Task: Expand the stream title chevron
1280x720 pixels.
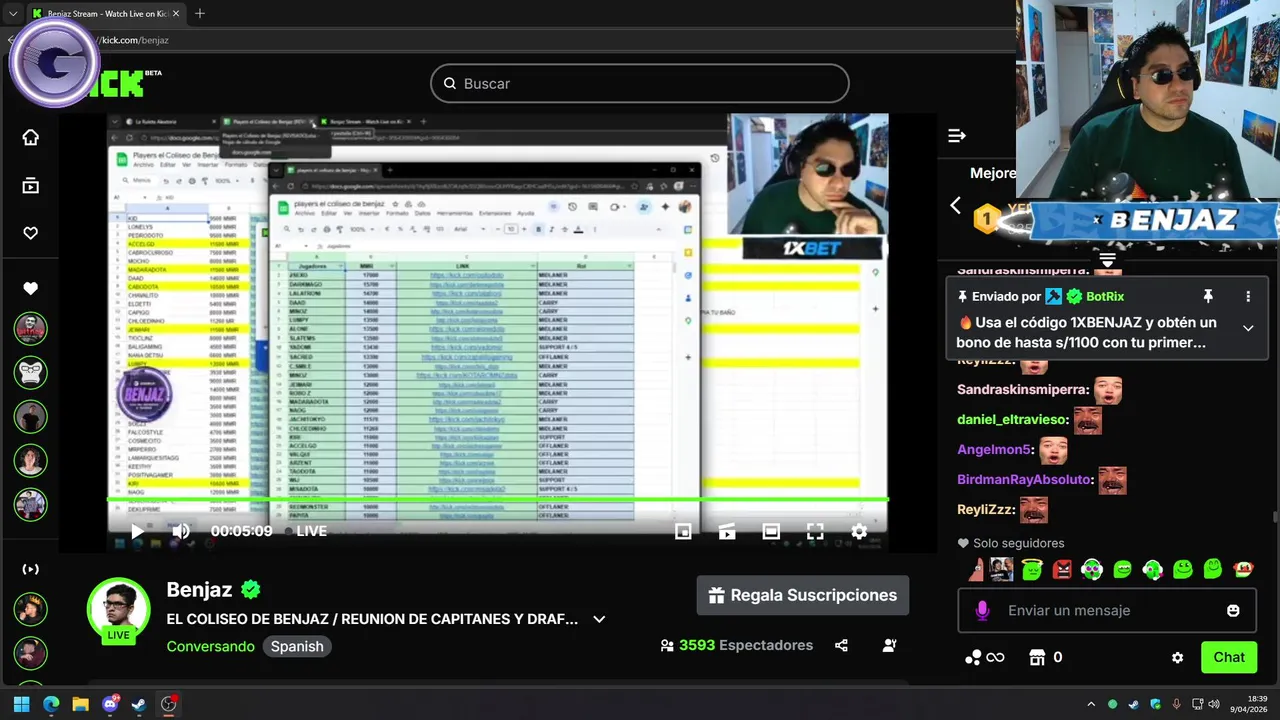Action: [599, 619]
